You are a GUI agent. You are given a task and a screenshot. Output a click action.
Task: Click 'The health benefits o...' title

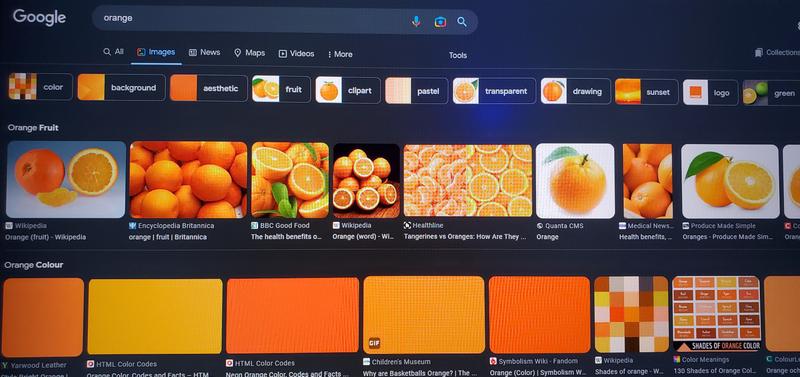[x=287, y=237]
